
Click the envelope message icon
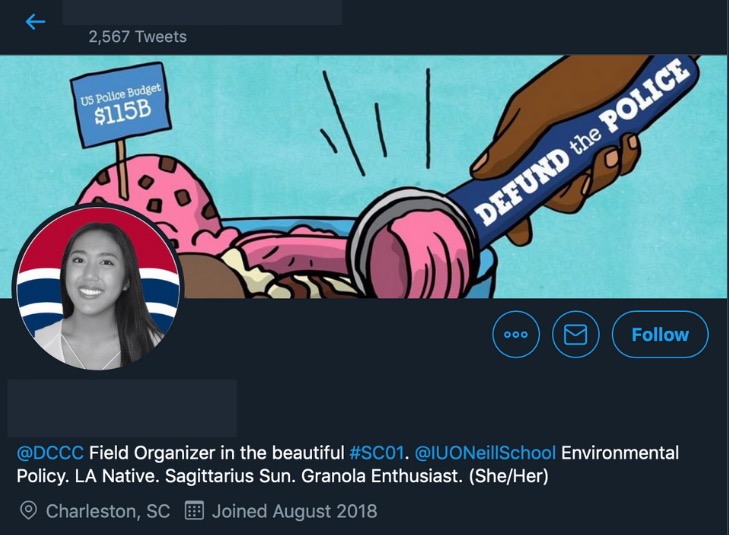pyautogui.click(x=575, y=334)
